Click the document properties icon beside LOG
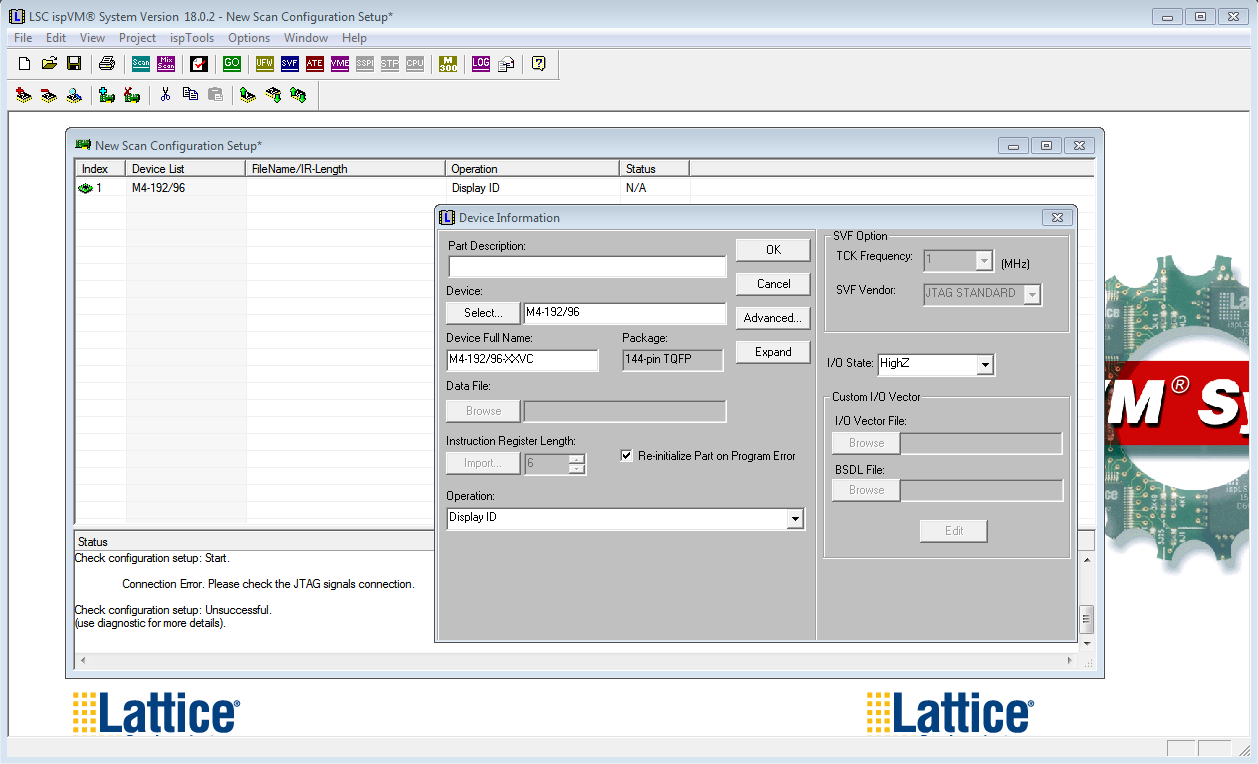Viewport: 1258px width, 764px height. [506, 64]
